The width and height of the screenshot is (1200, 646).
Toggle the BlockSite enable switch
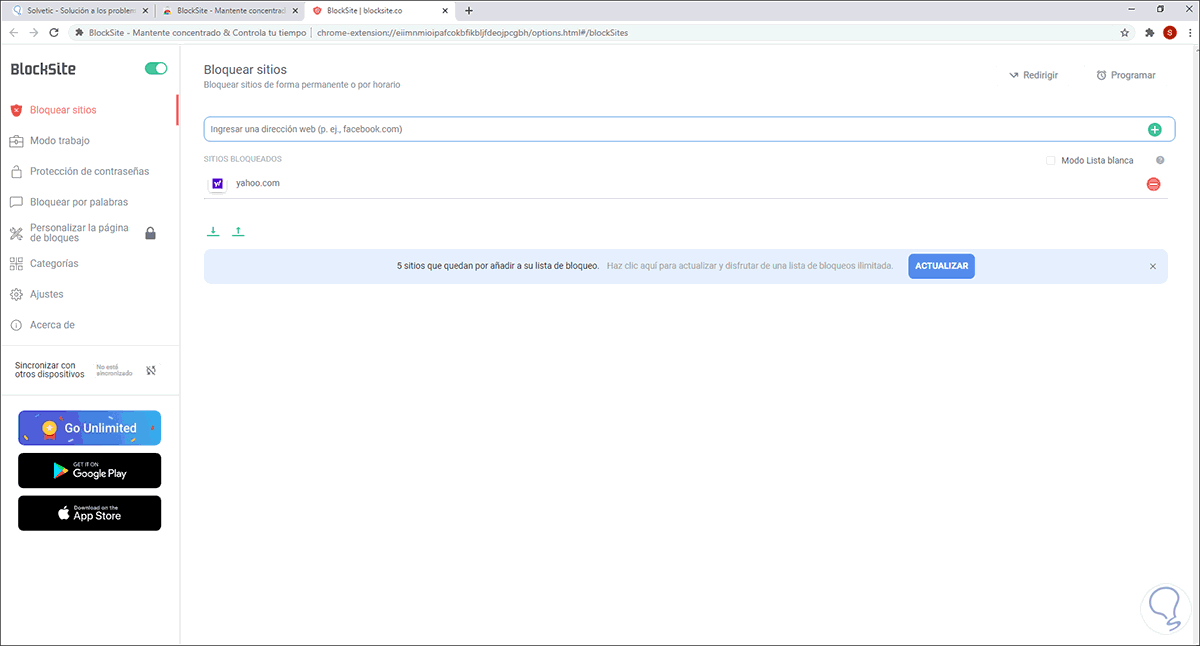tap(156, 69)
